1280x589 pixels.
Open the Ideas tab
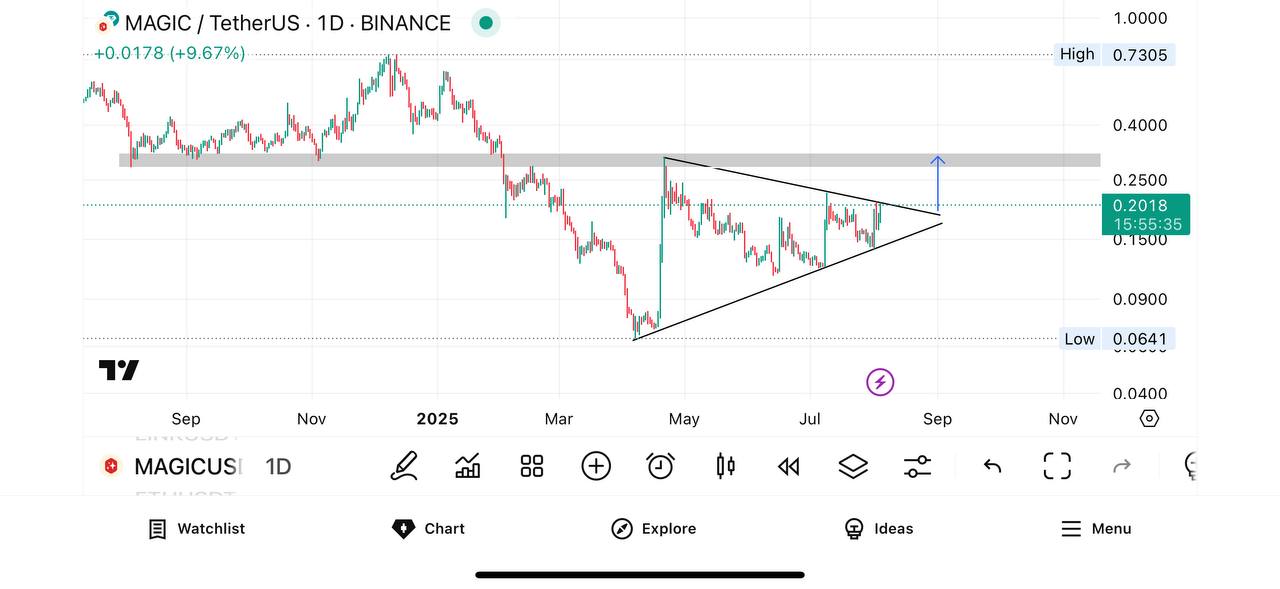point(879,529)
